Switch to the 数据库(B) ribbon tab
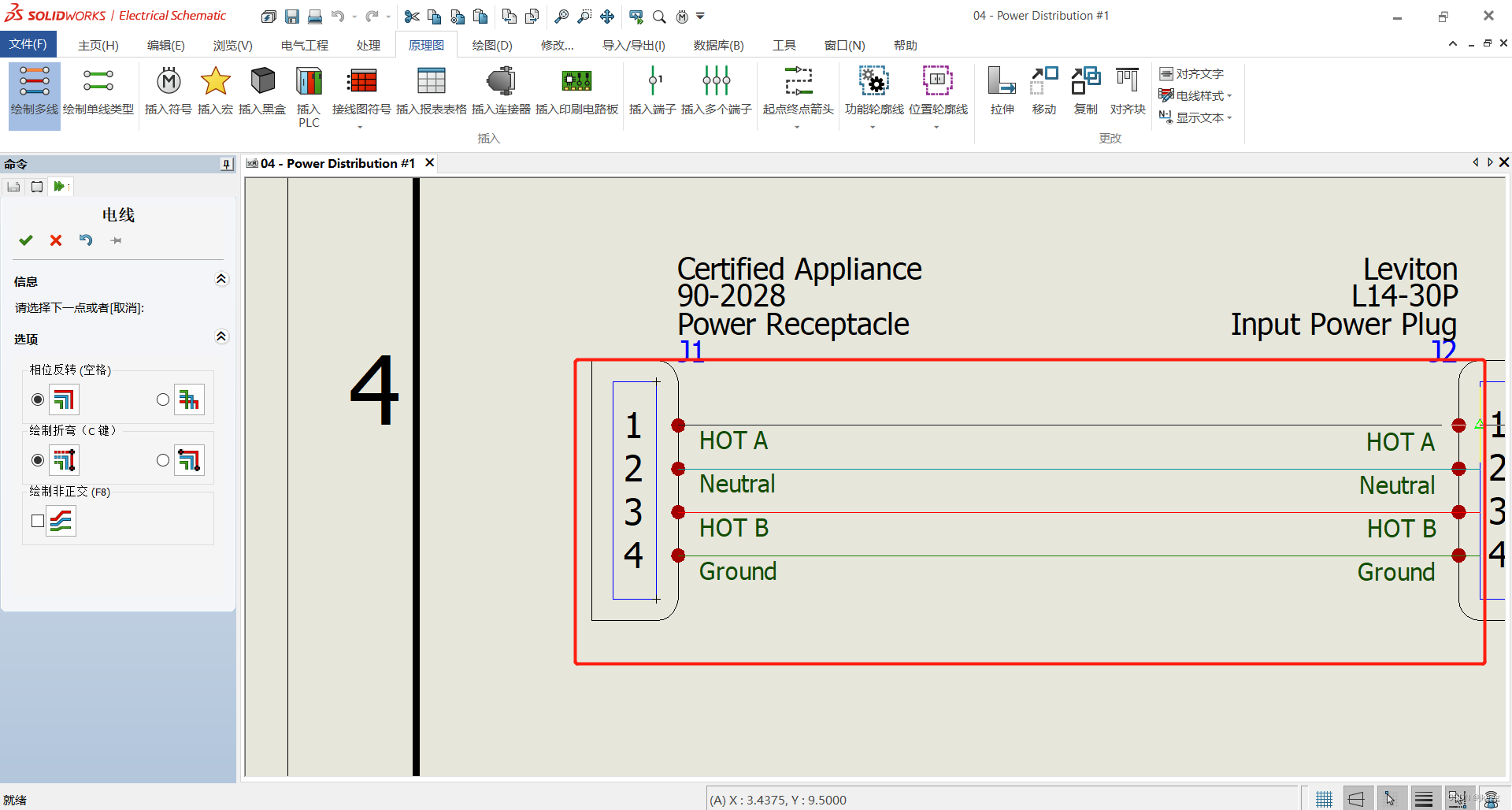The height and width of the screenshot is (810, 1512). [719, 45]
